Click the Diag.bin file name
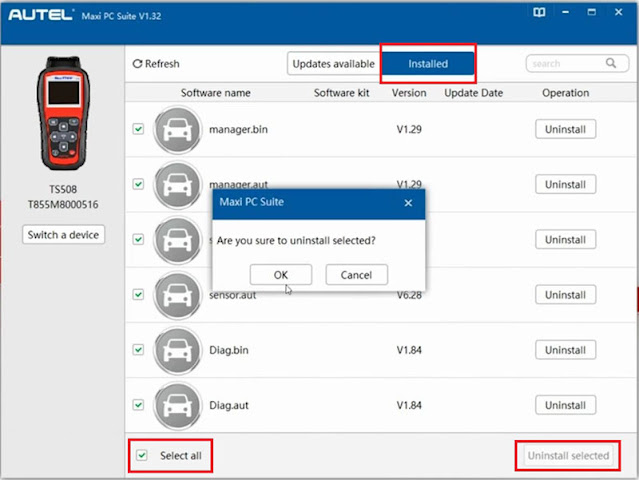 (229, 350)
